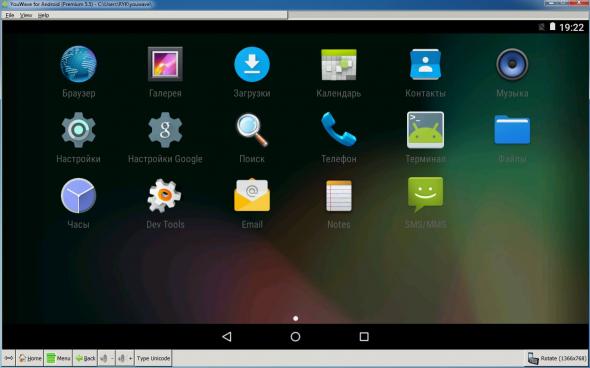The image size is (590, 368).
Task: Launch the Телефон phone app
Action: (x=339, y=129)
